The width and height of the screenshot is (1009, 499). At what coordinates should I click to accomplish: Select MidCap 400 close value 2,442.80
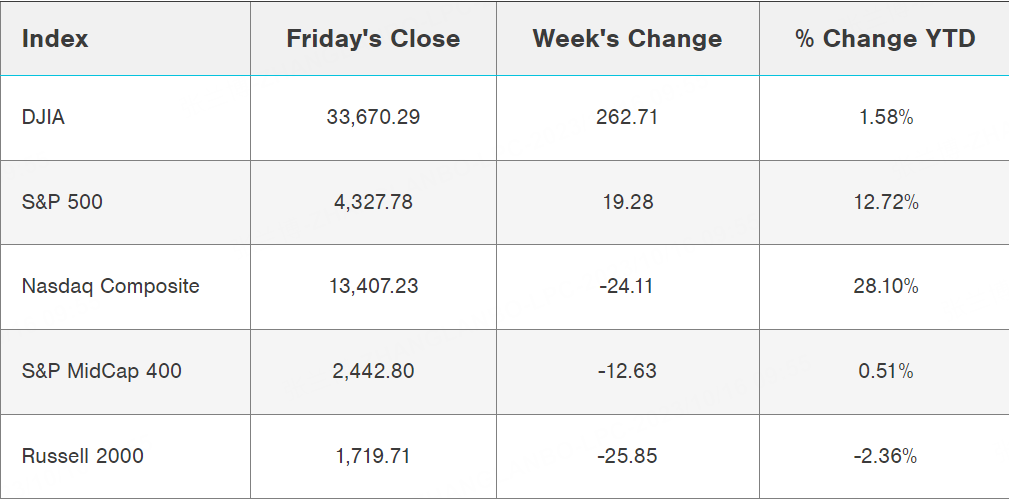pos(373,371)
